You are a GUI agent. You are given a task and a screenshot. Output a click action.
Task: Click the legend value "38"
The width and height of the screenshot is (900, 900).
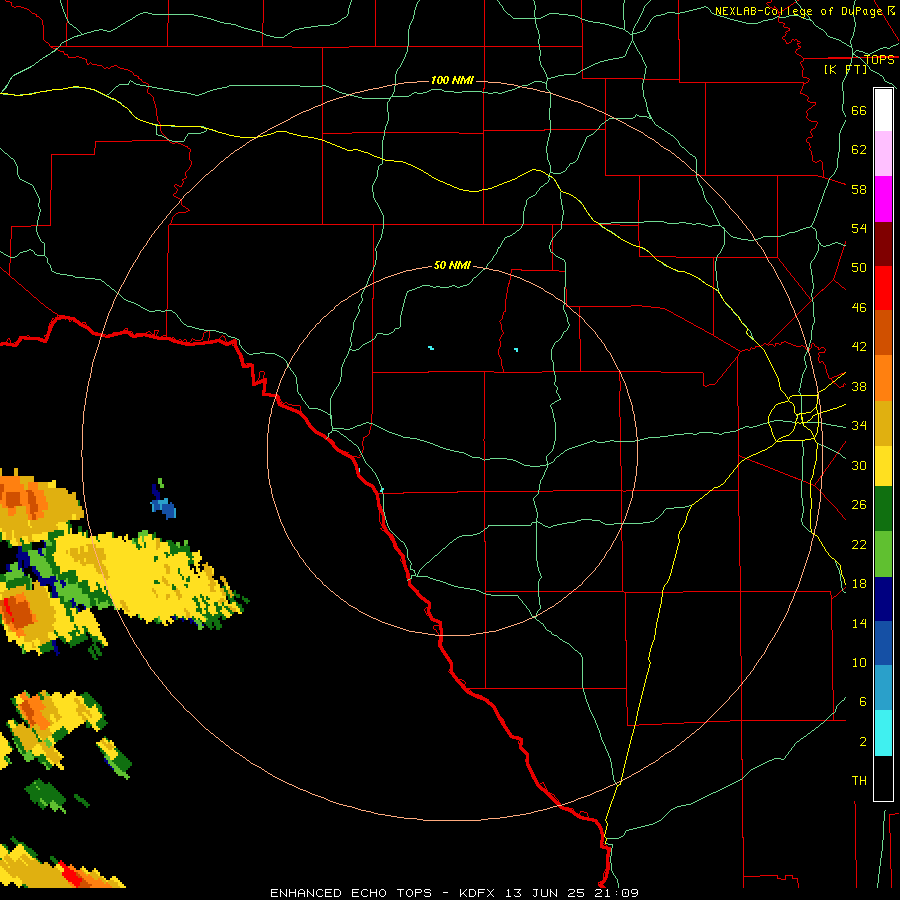pos(859,386)
